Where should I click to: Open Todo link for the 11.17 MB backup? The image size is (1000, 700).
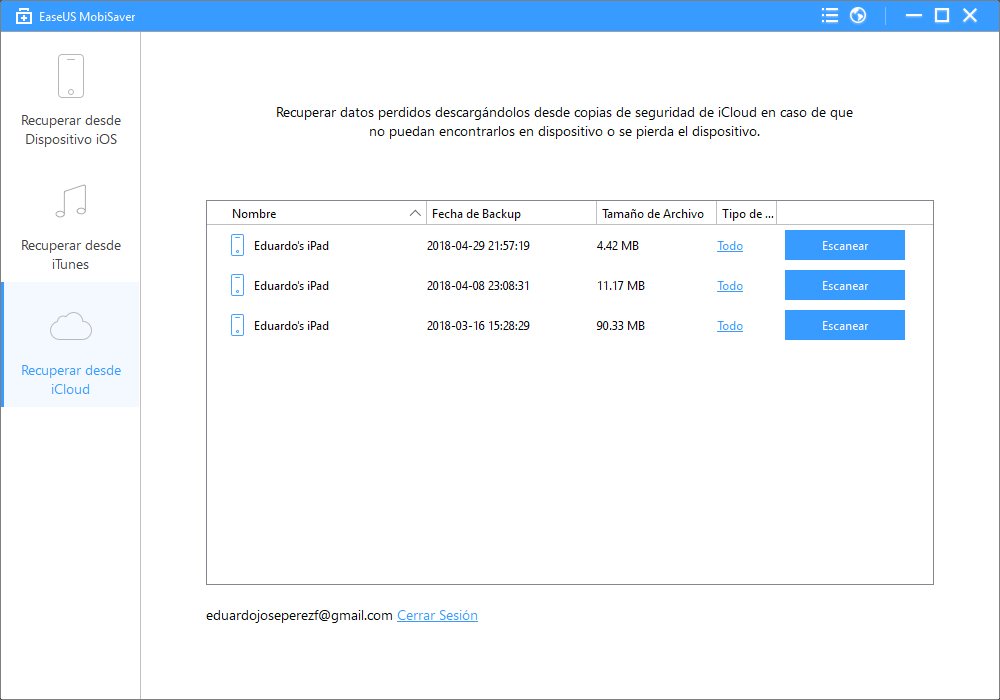730,286
